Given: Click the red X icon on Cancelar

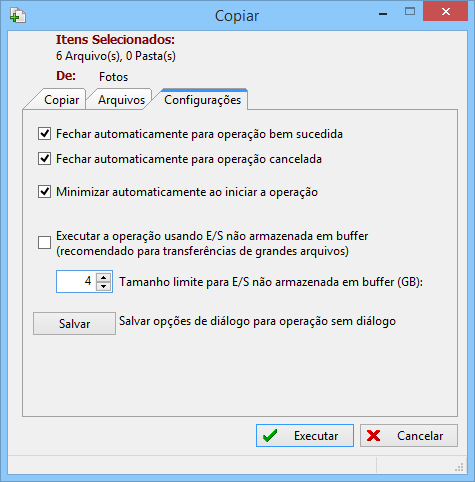Looking at the screenshot, I should [x=373, y=436].
